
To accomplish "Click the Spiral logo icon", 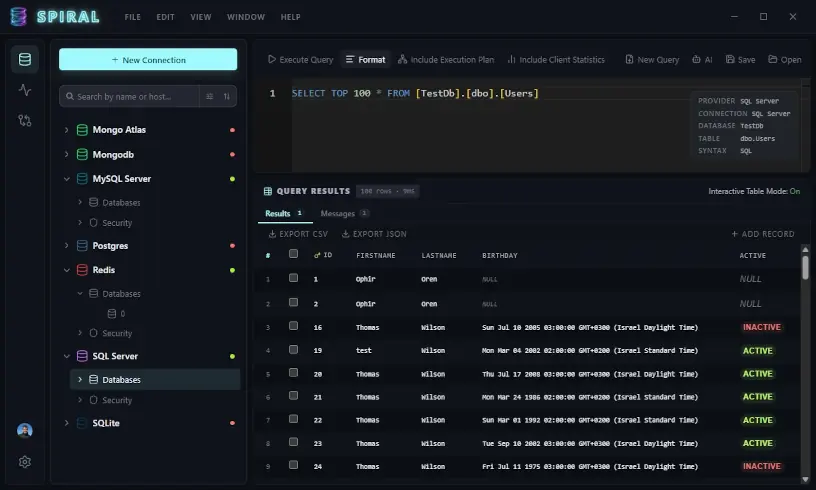I will click(x=18, y=17).
